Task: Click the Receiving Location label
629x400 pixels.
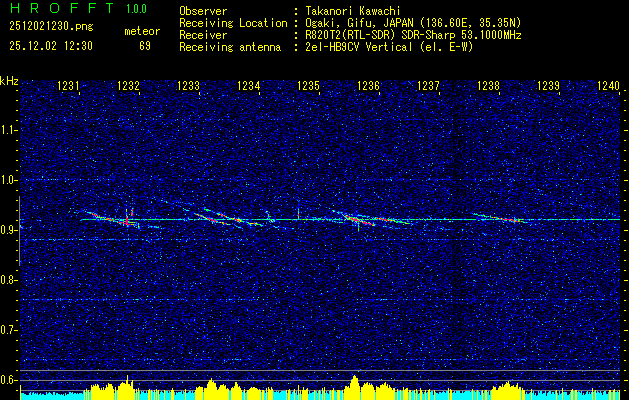Action: (233, 23)
